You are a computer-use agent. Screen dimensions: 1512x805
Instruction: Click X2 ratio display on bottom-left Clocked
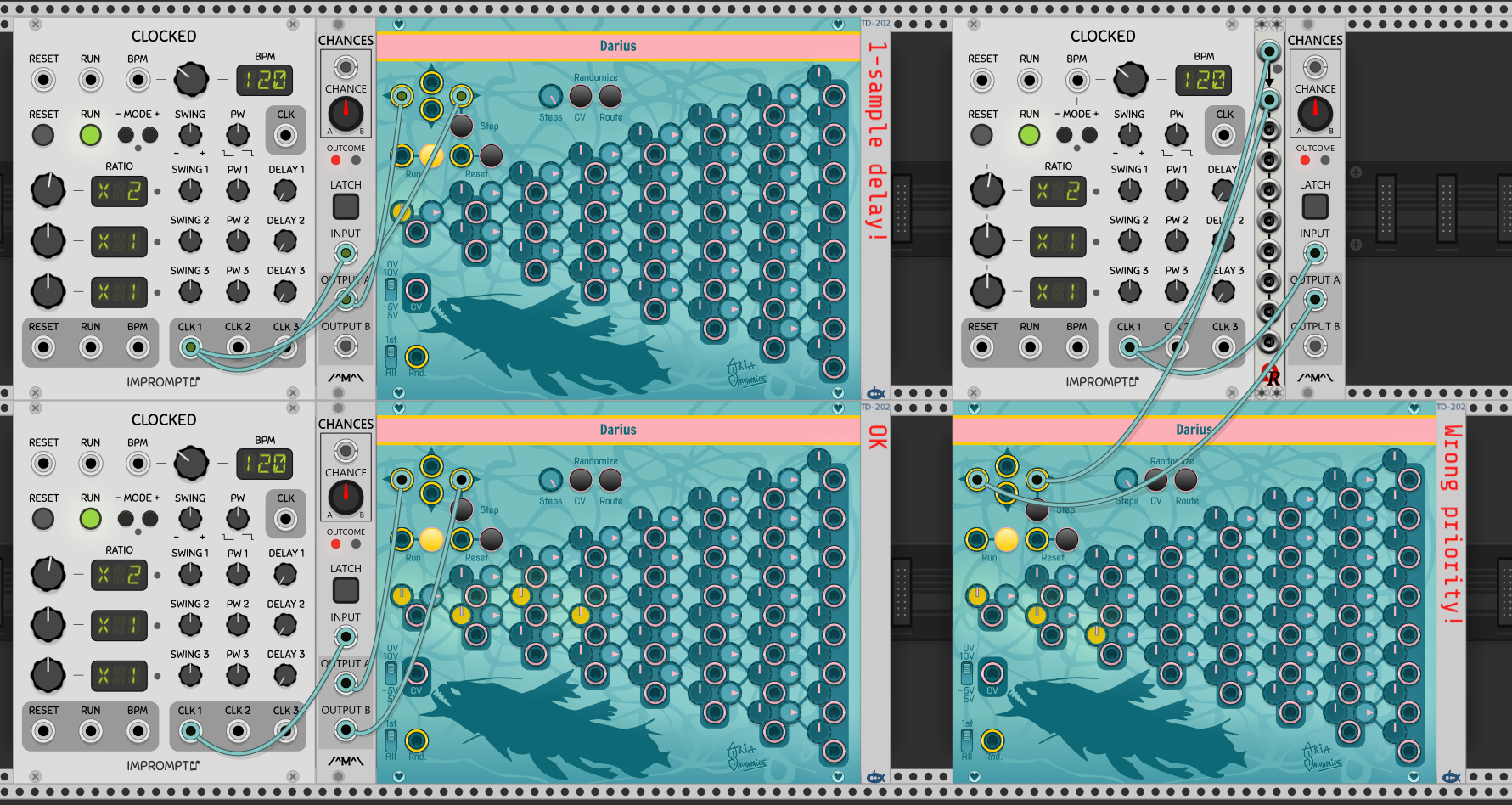[x=119, y=575]
